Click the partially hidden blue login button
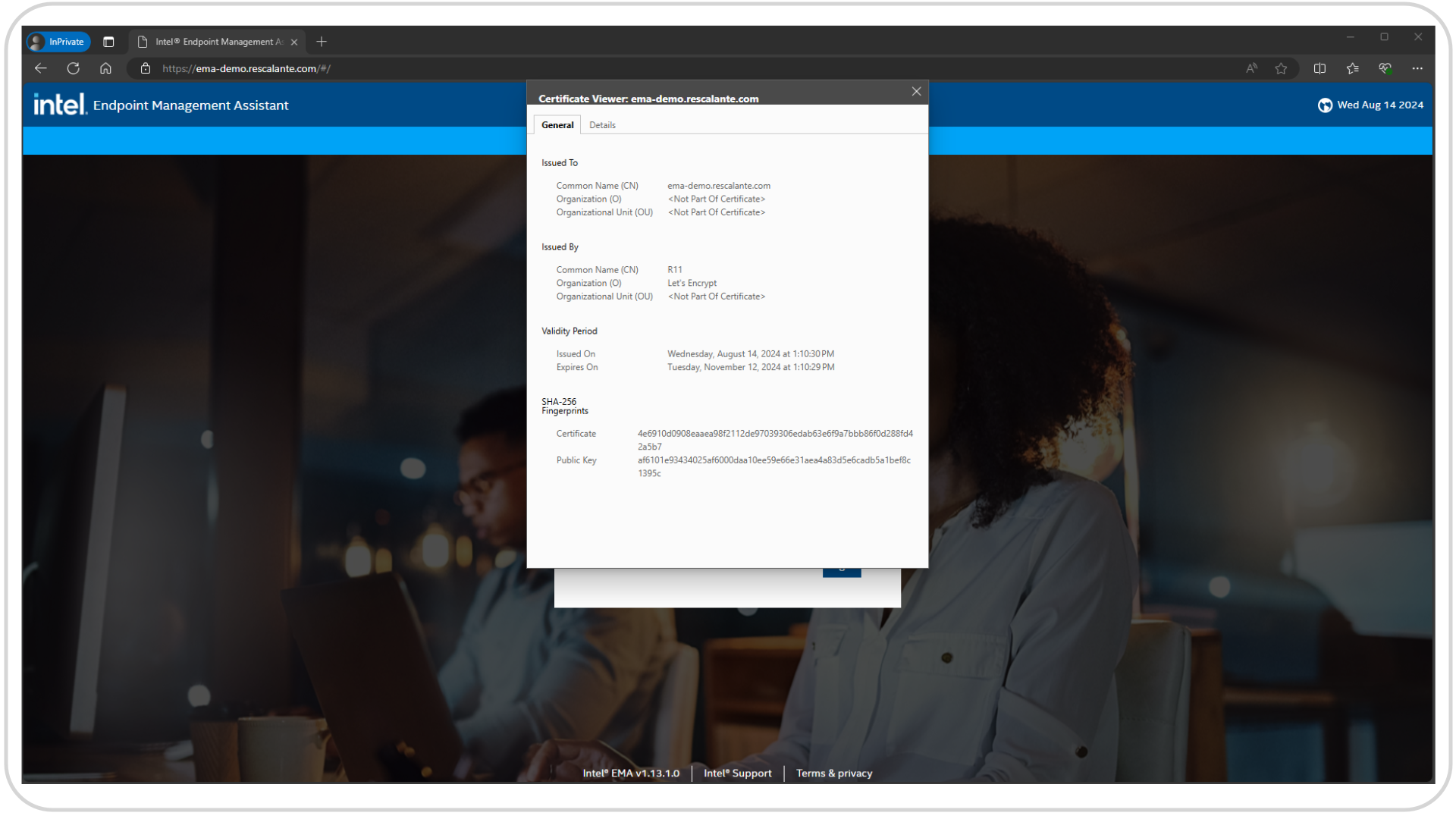 [842, 573]
